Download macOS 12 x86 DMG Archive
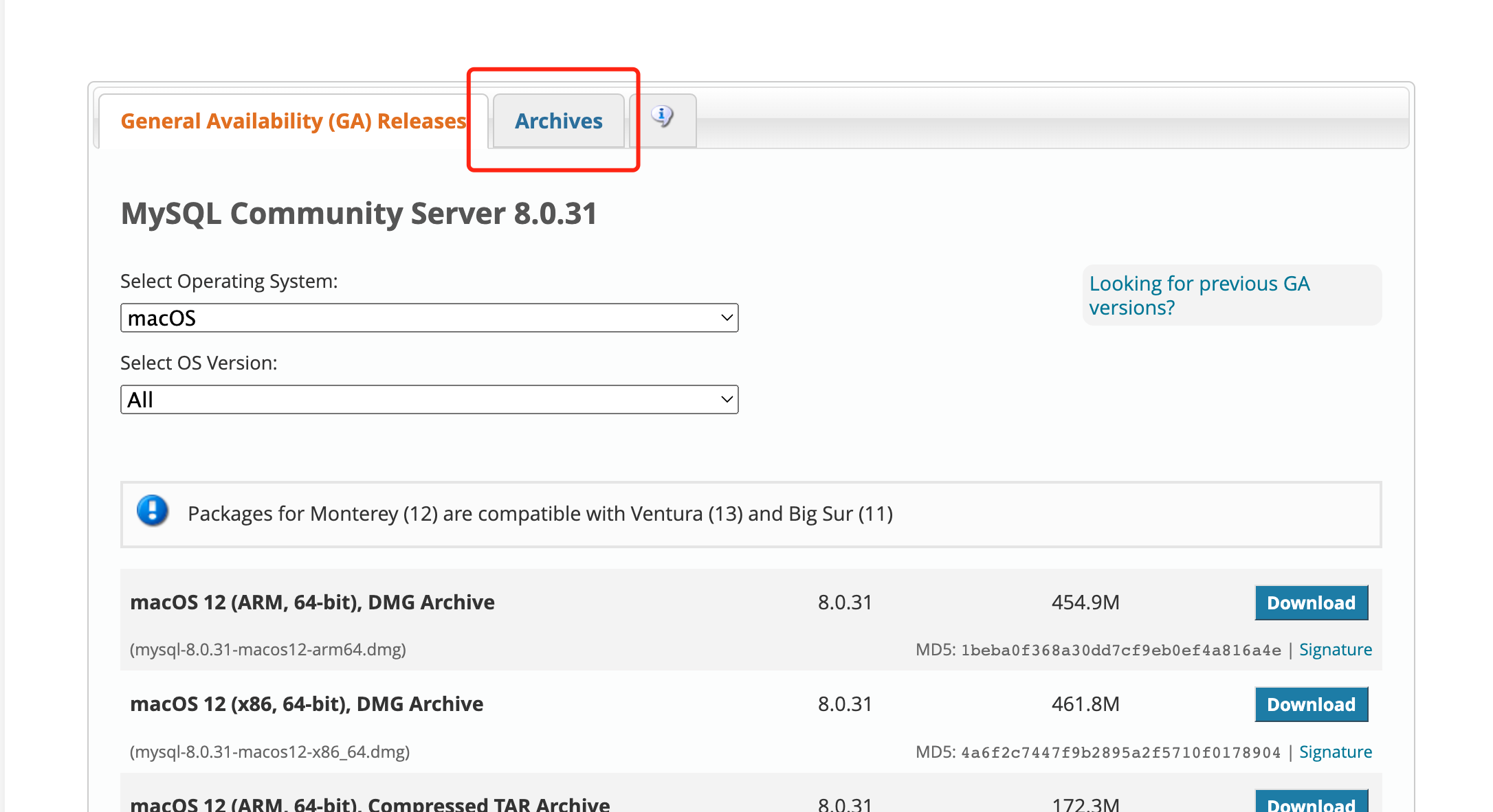The width and height of the screenshot is (1493, 812). 1312,704
